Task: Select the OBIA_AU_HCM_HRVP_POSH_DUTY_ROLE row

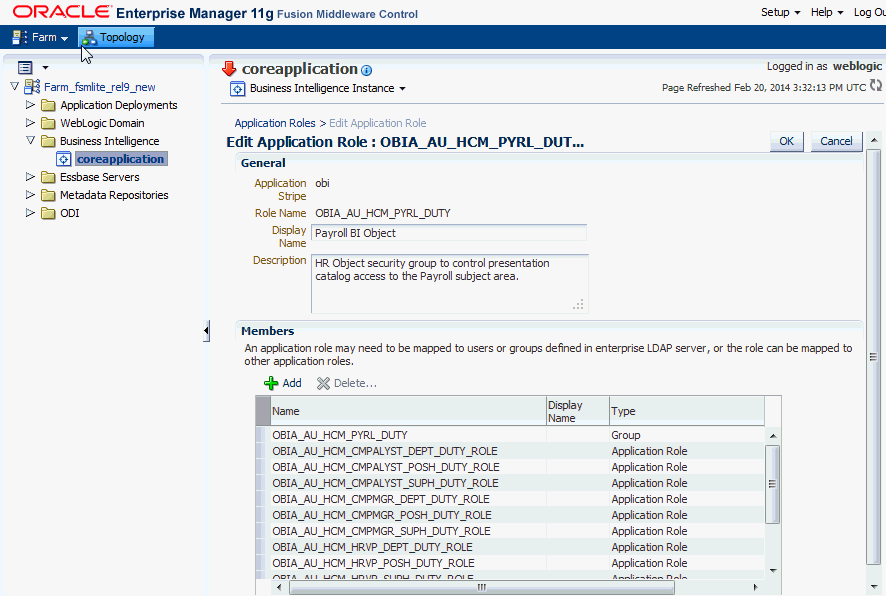Action: tap(510, 563)
